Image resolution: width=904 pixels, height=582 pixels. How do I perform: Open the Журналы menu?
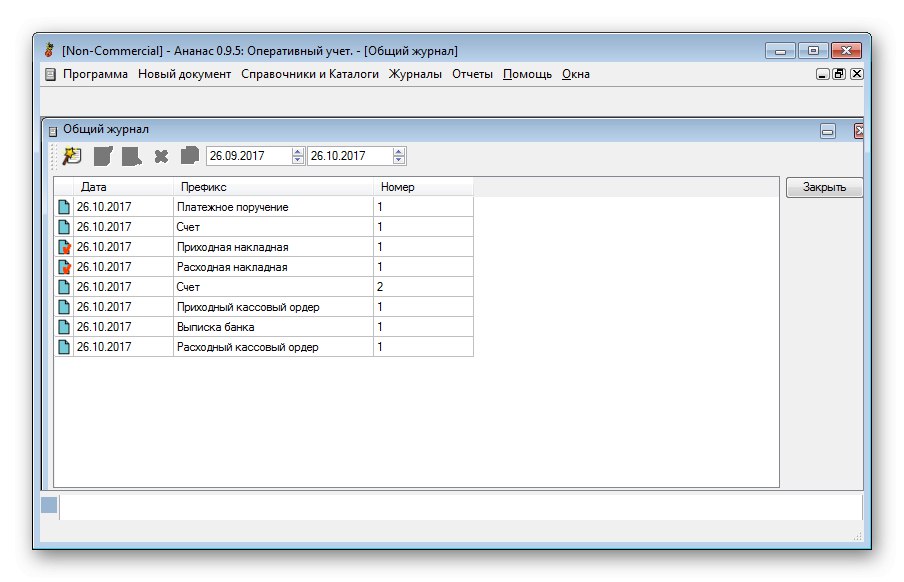[415, 74]
